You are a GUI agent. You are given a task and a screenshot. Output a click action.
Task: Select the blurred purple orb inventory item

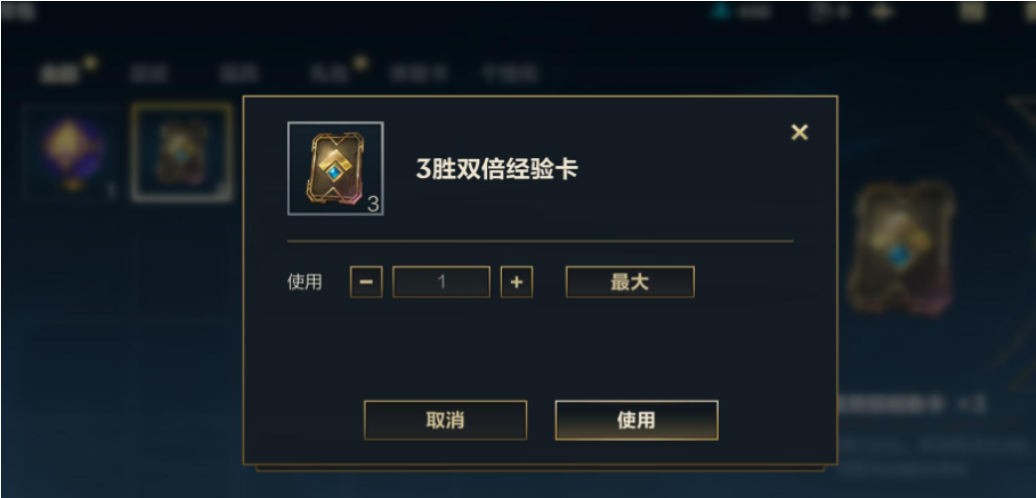tap(73, 153)
